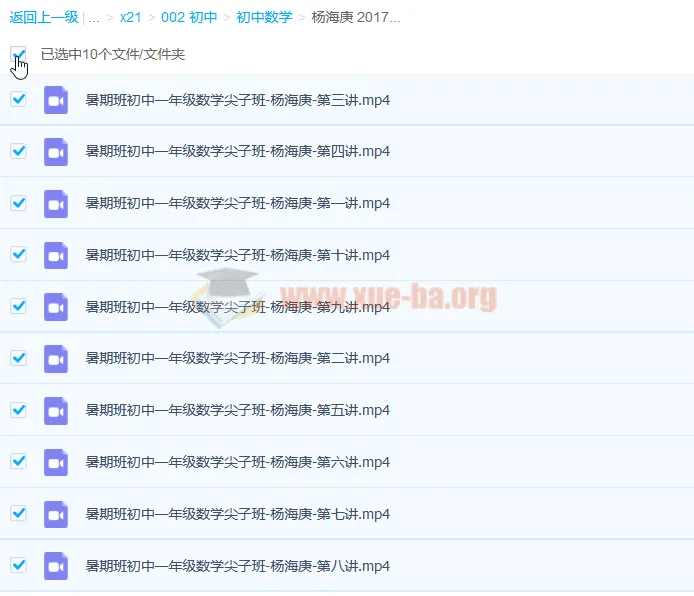Uncheck the 第一讲.mp4 checkbox
694x596 pixels.
[18, 203]
